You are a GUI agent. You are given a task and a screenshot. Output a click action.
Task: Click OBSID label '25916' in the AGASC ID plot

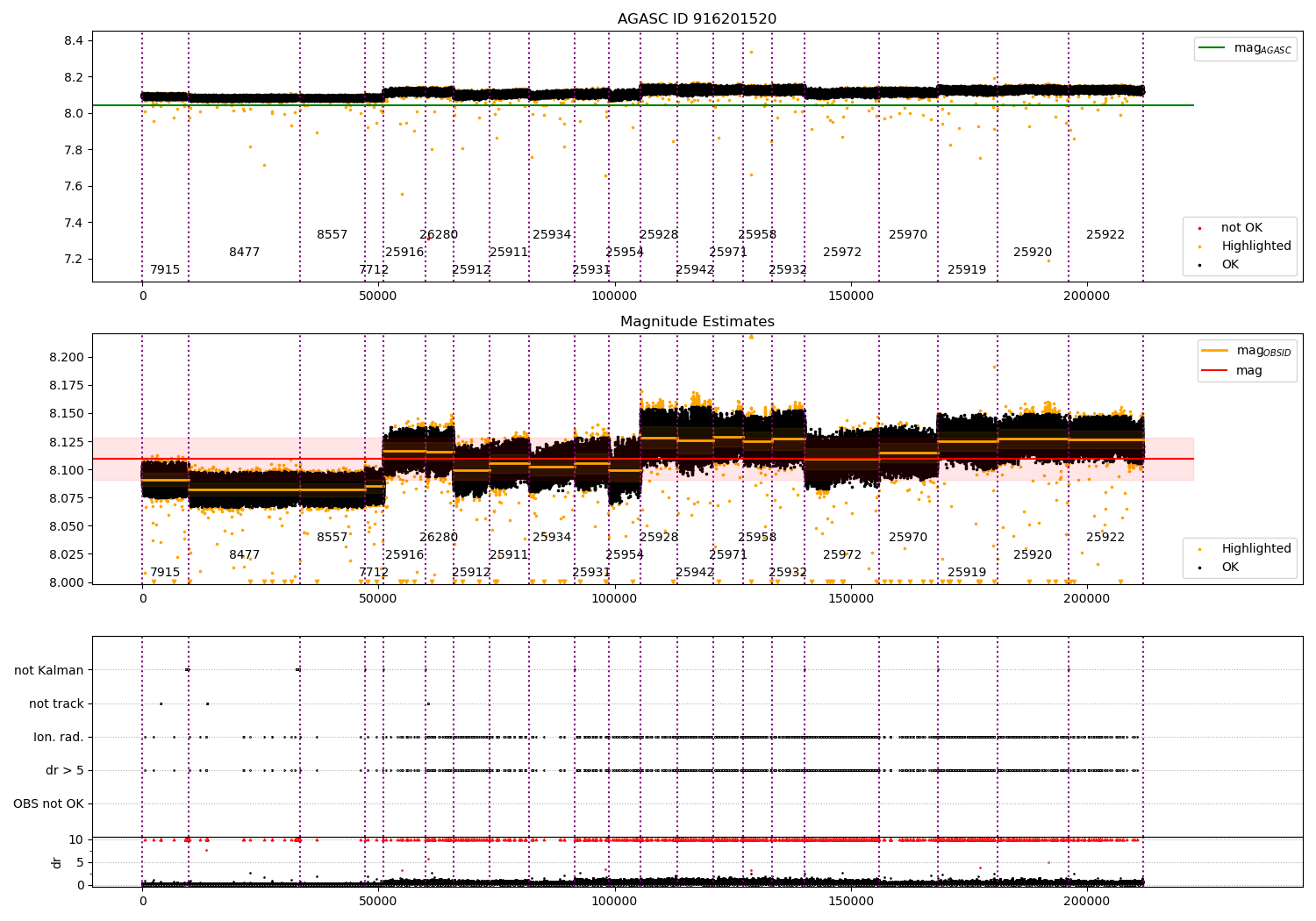coord(404,252)
